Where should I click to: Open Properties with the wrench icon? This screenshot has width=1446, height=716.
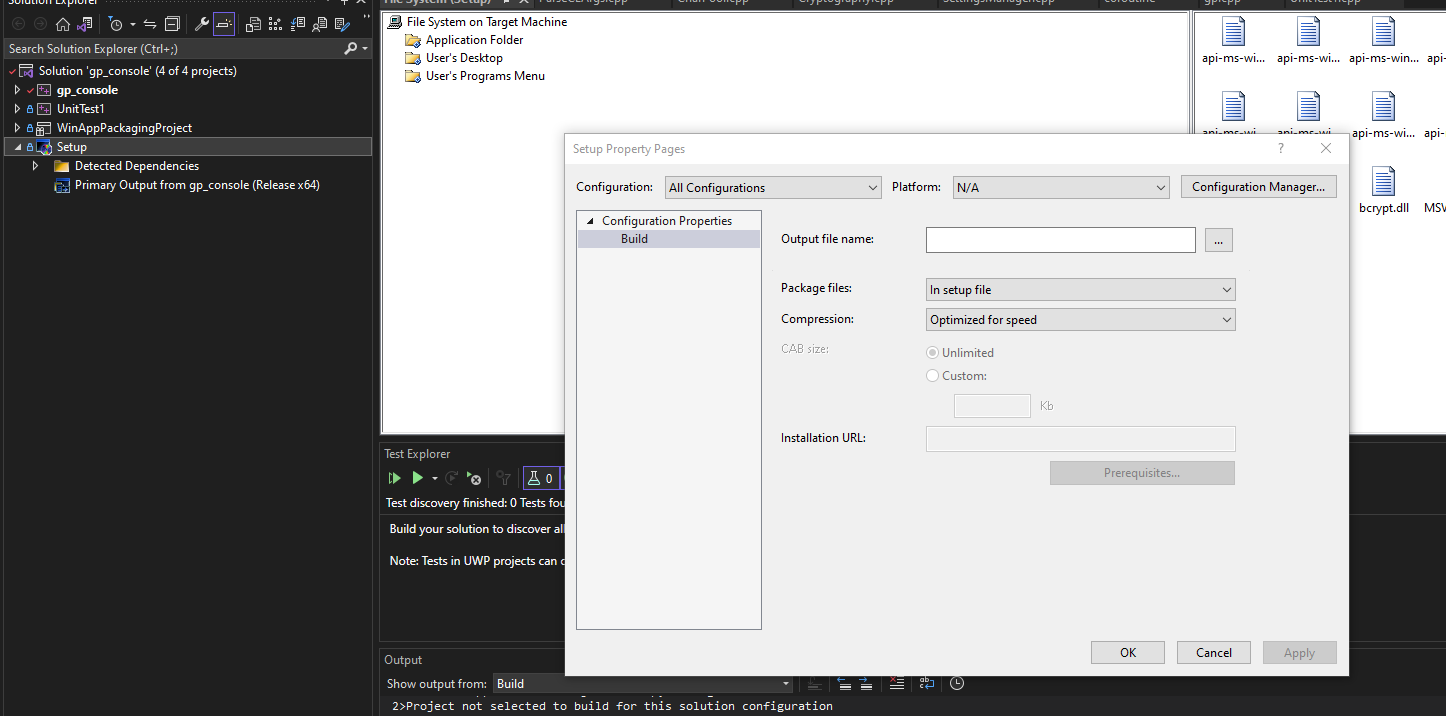202,24
